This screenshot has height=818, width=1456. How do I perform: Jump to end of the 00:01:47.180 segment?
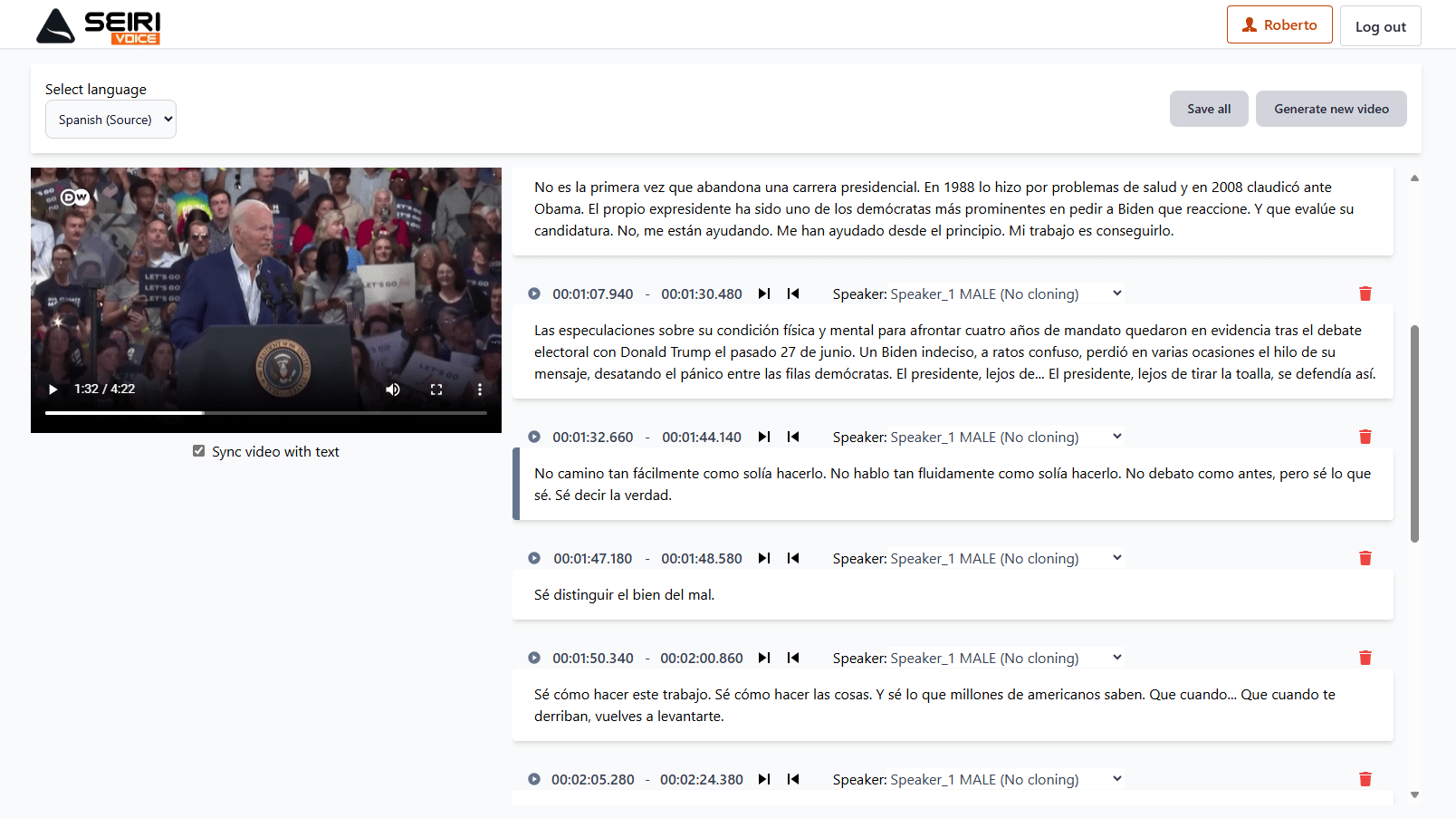(x=764, y=558)
